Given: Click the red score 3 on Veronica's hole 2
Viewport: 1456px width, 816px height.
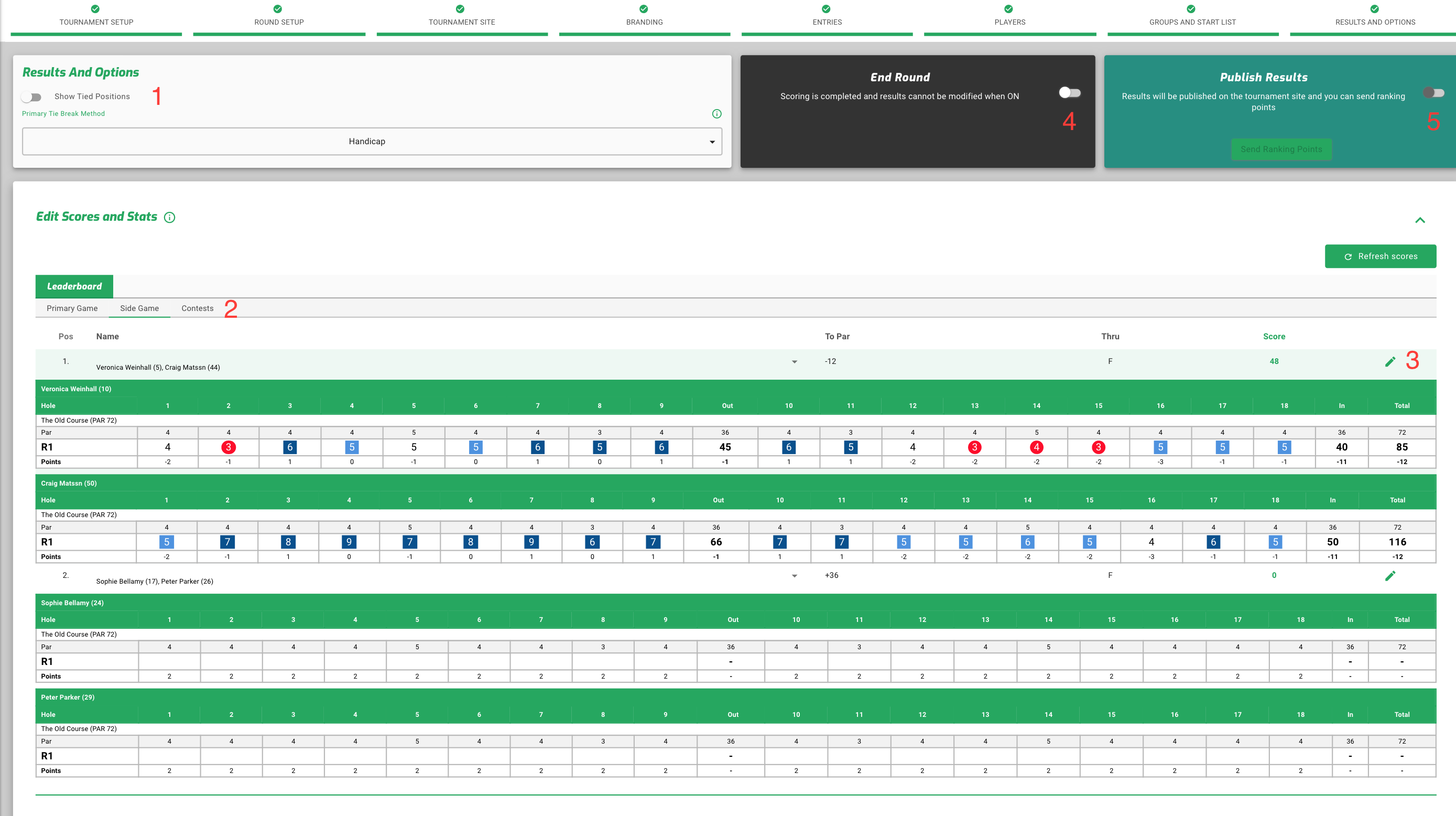Looking at the screenshot, I should point(229,447).
